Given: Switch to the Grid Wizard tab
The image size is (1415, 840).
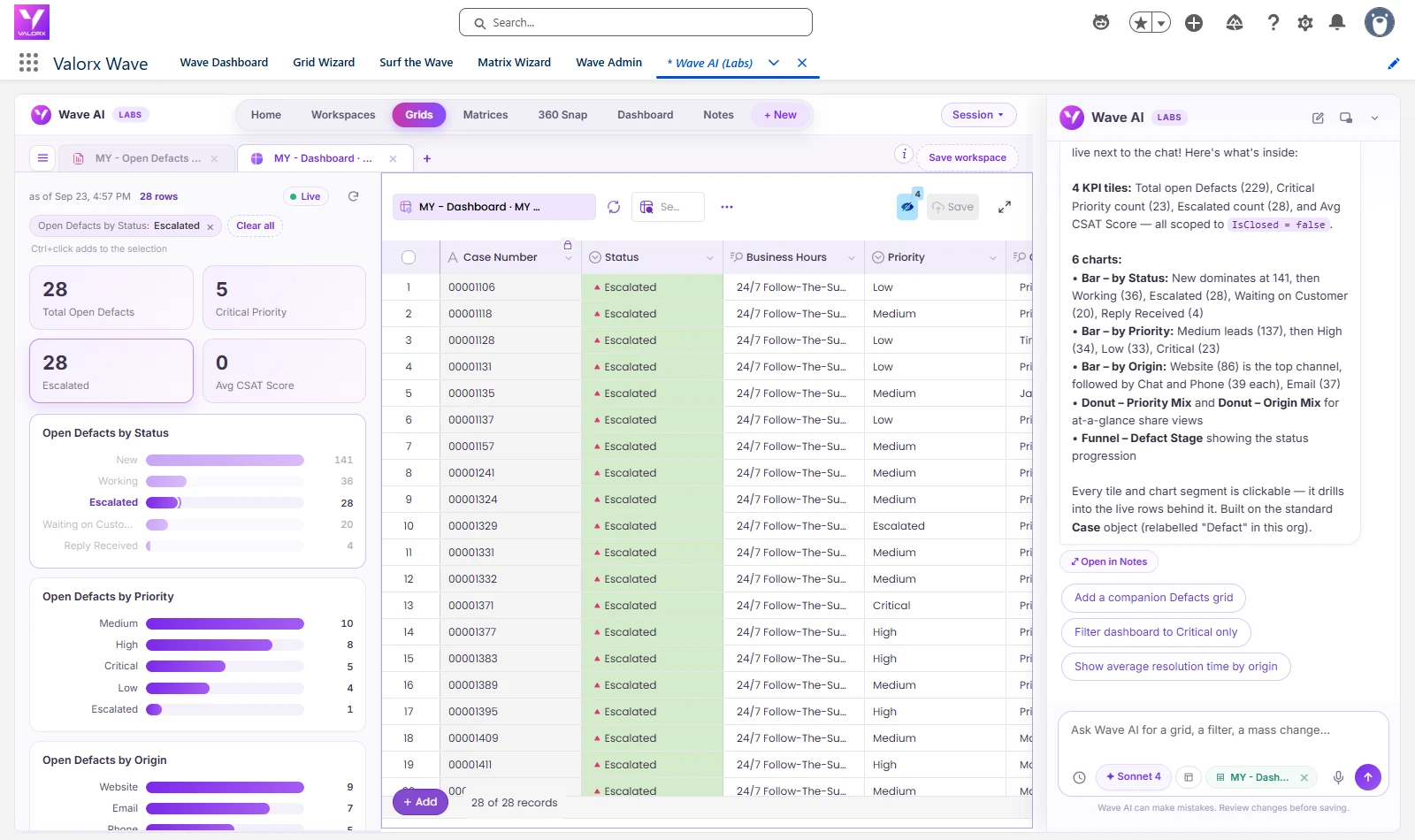Looking at the screenshot, I should point(324,63).
